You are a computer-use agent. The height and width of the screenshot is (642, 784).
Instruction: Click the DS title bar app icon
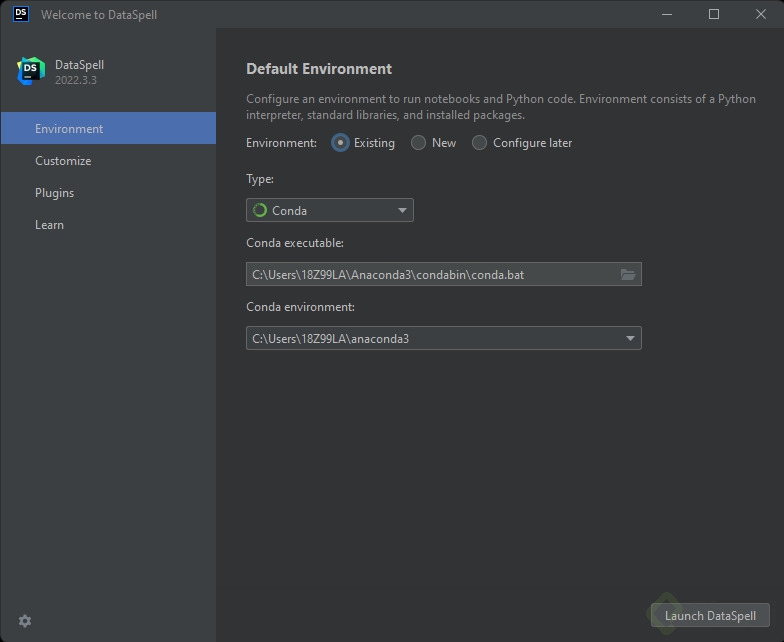[x=21, y=14]
